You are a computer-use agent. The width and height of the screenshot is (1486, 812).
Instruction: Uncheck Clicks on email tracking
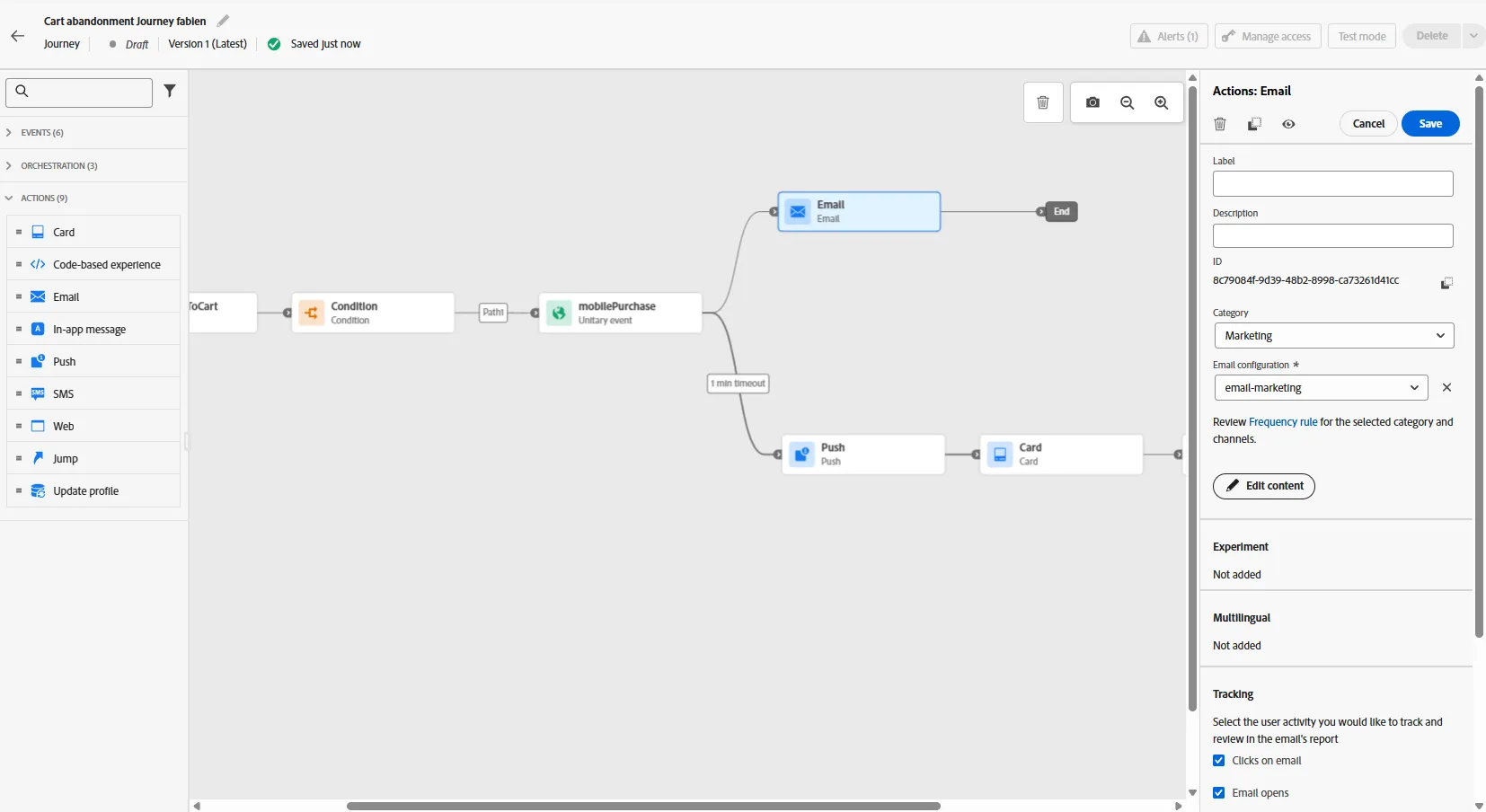(1219, 761)
